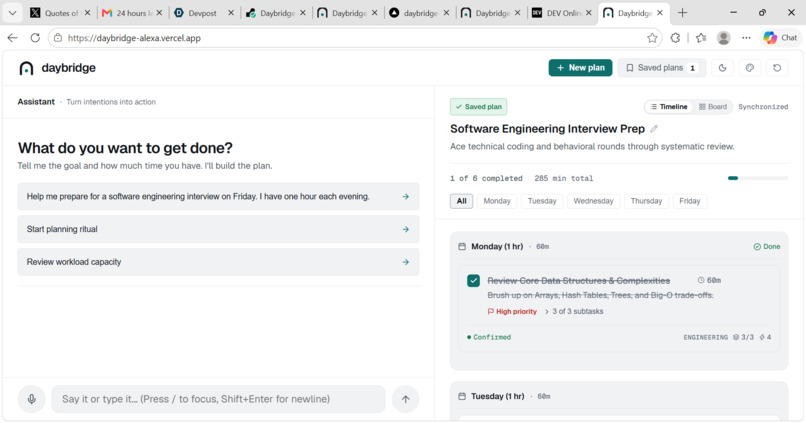The width and height of the screenshot is (806, 423).
Task: Create a New plan
Action: (580, 68)
